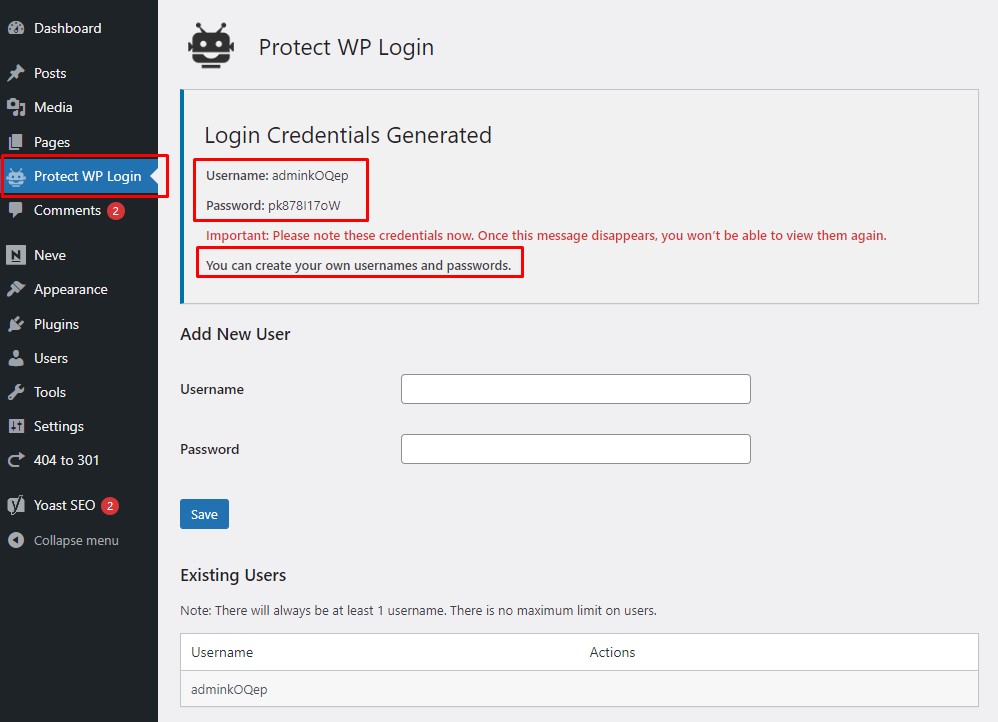
Task: Click the Neve theme icon
Action: [x=16, y=255]
